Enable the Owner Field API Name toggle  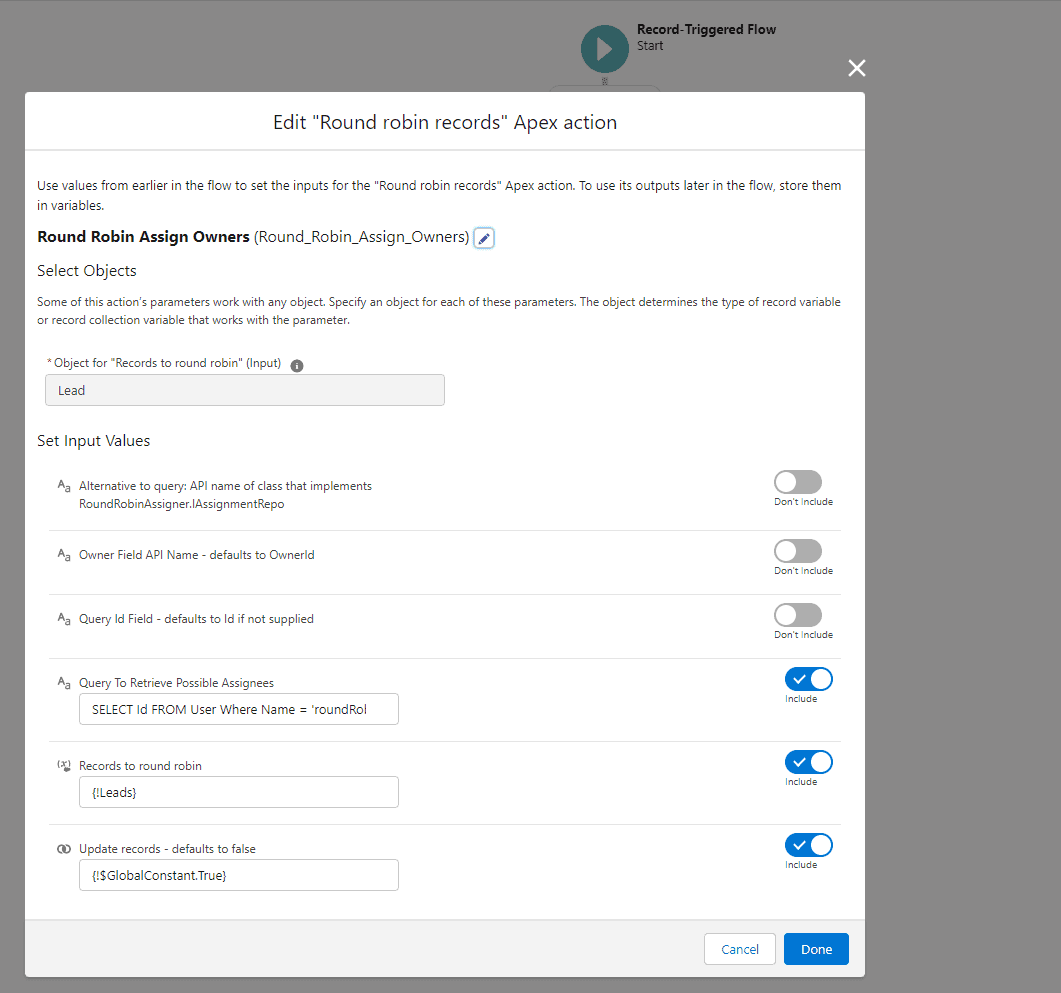pos(798,551)
